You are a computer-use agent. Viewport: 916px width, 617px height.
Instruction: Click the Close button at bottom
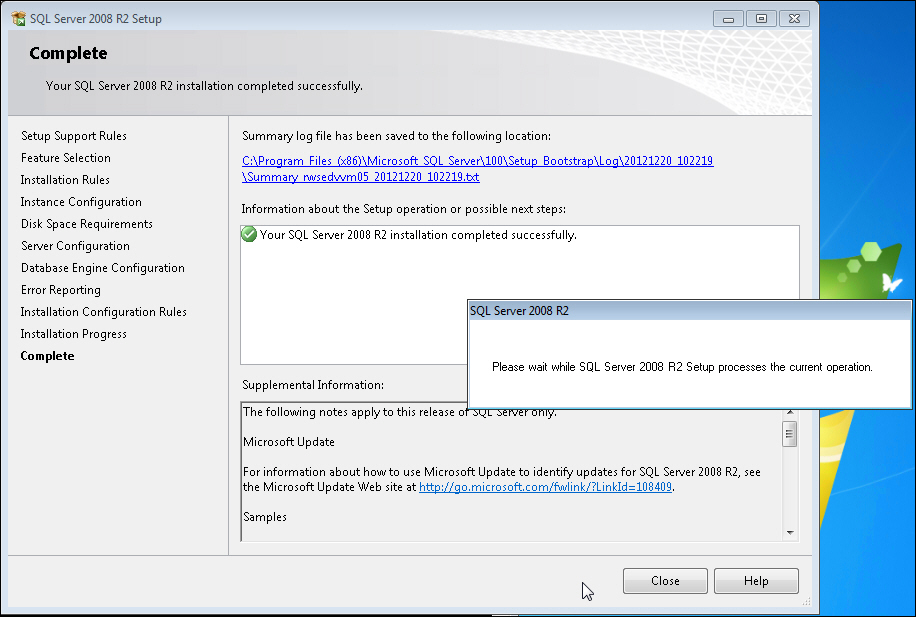(665, 581)
